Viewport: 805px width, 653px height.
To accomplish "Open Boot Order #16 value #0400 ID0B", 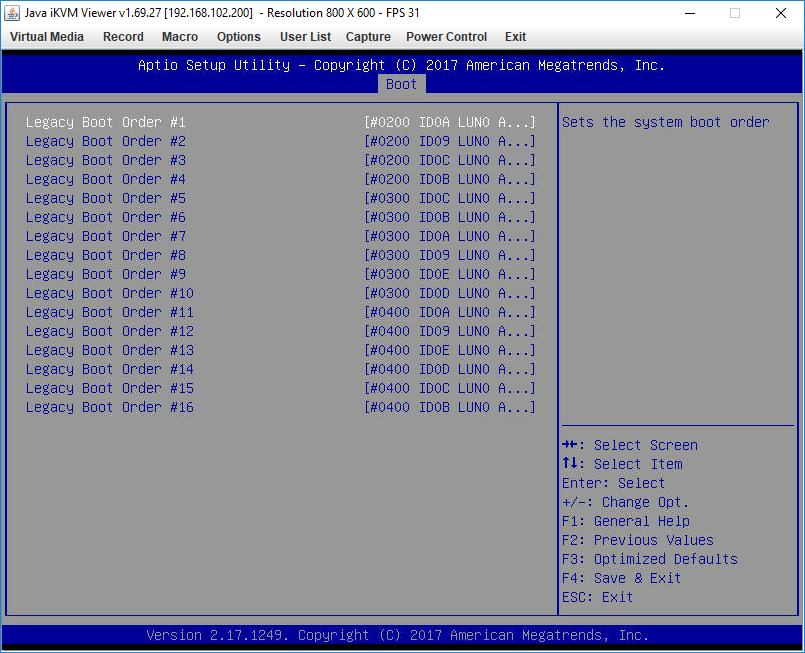I will click(x=450, y=407).
